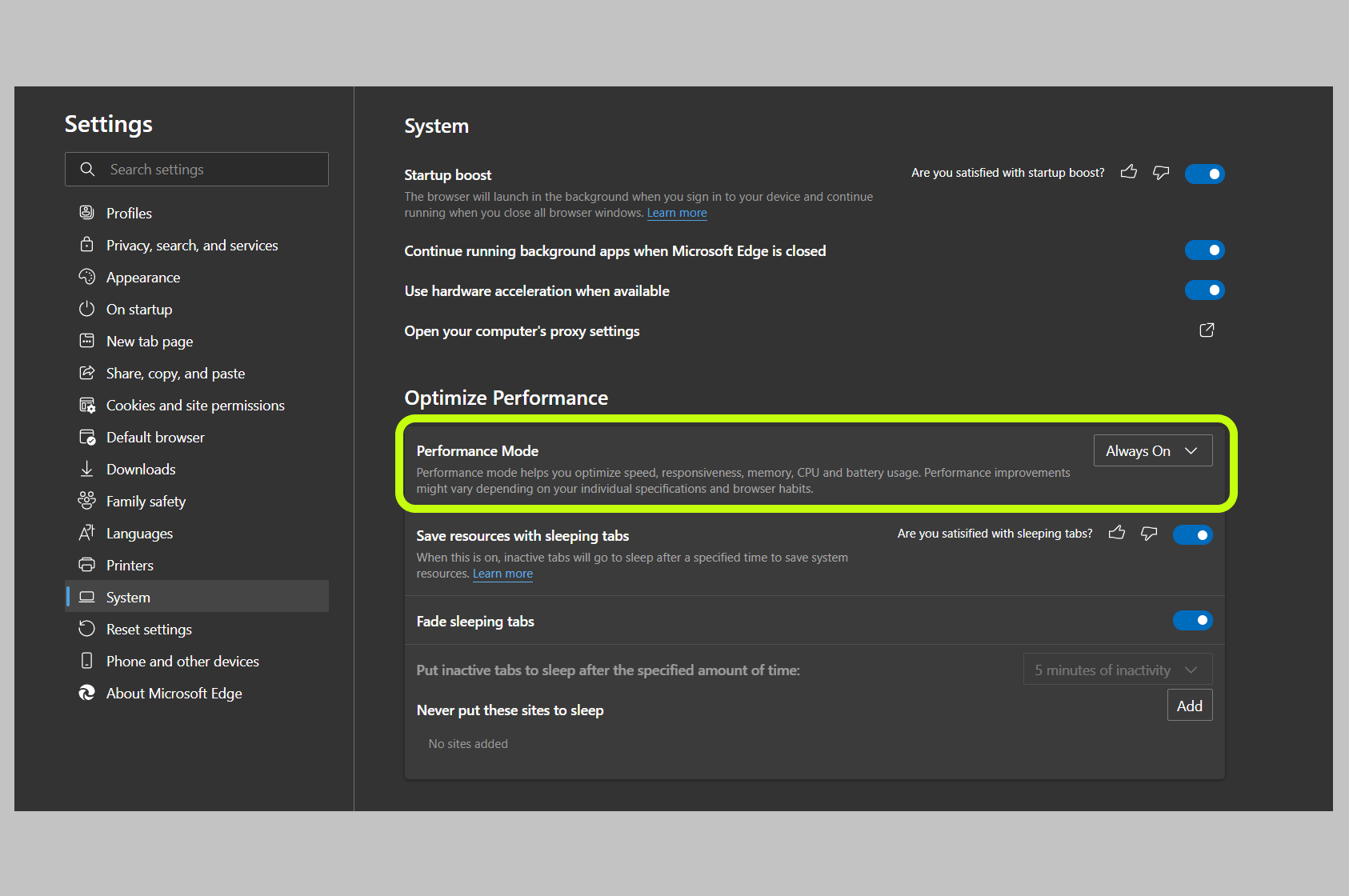
Task: Open About Microsoft Edge
Action: (197, 693)
